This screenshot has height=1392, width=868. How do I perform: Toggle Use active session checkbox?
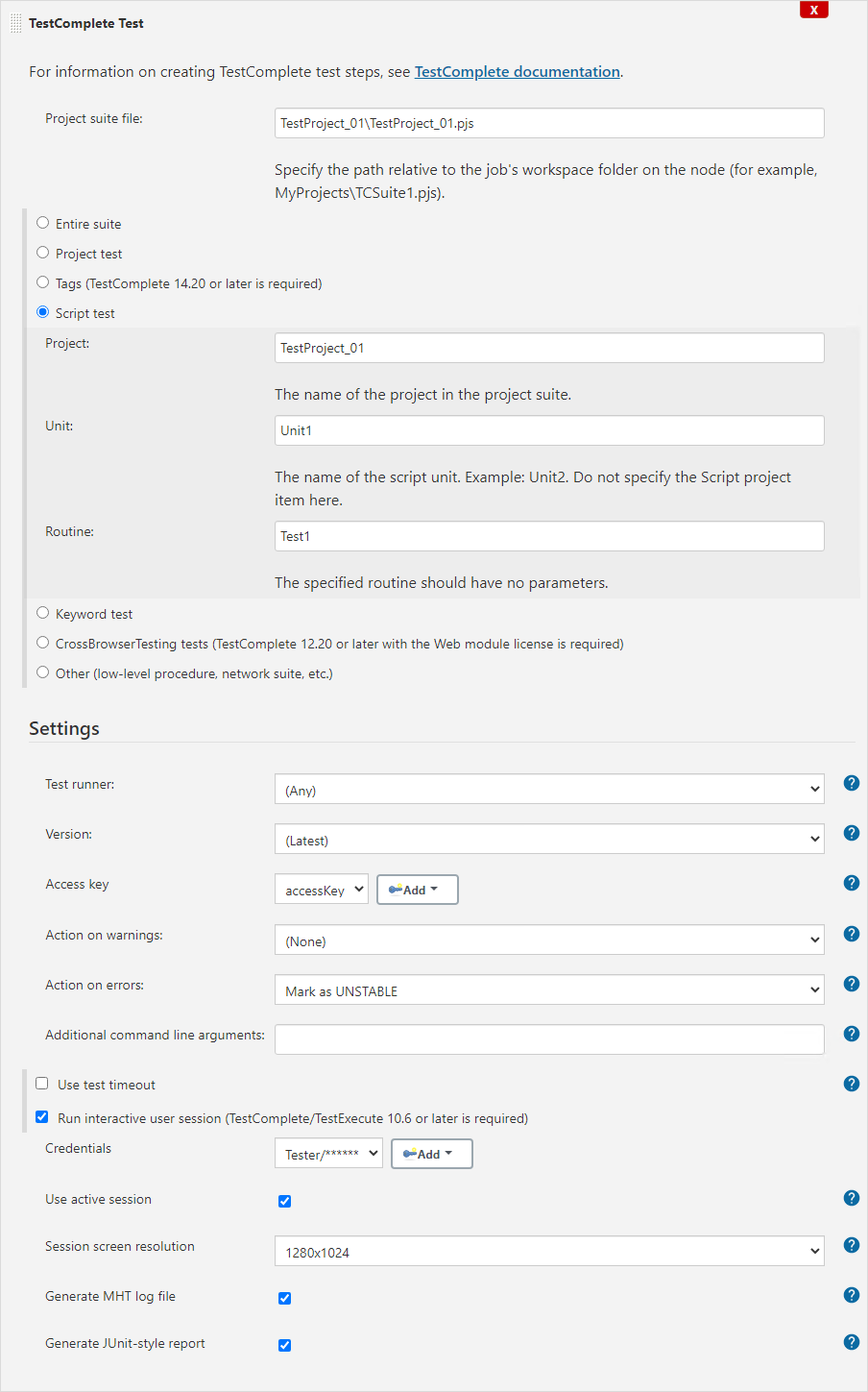click(x=284, y=1201)
